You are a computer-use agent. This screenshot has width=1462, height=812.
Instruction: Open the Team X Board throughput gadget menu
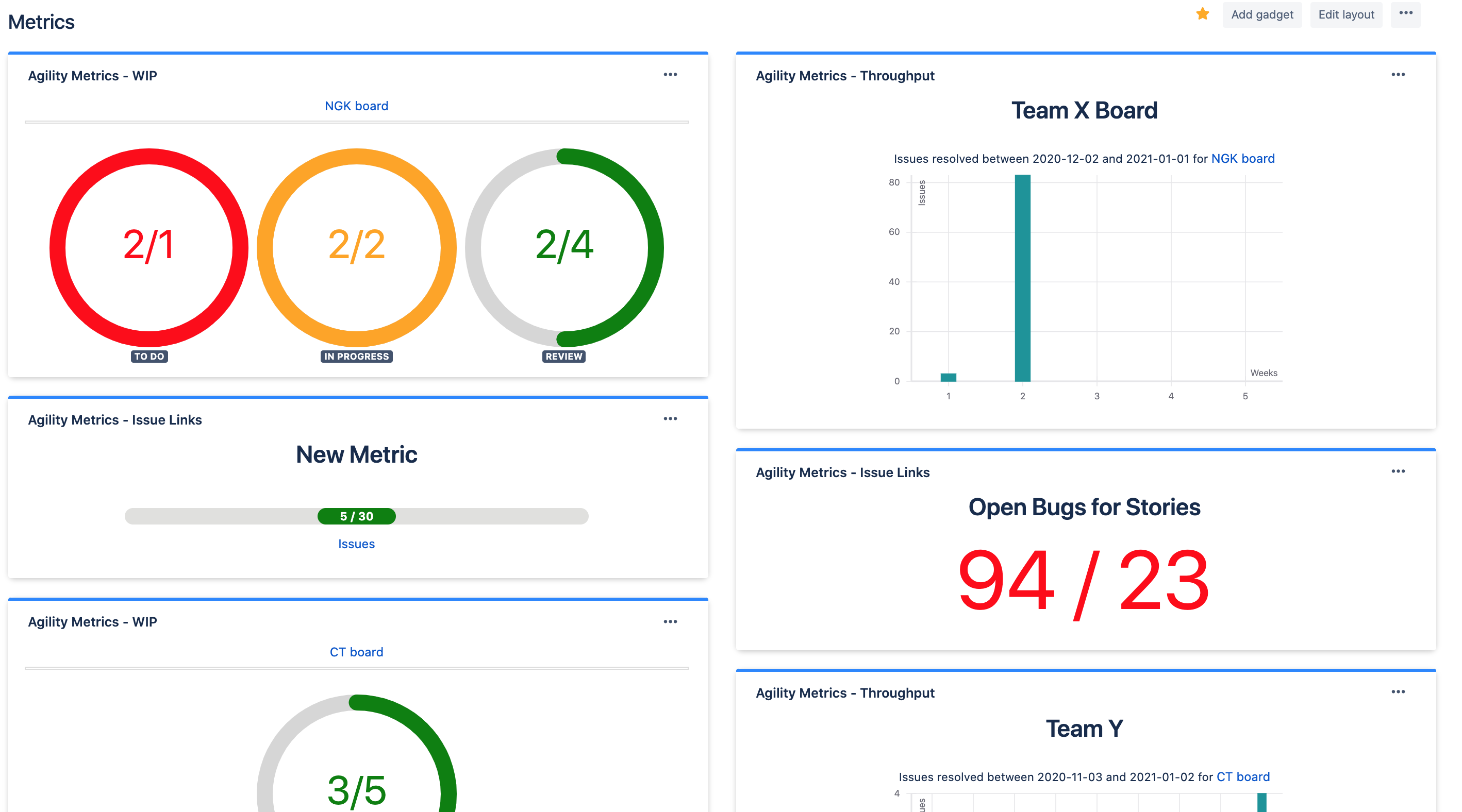pos(1398,74)
